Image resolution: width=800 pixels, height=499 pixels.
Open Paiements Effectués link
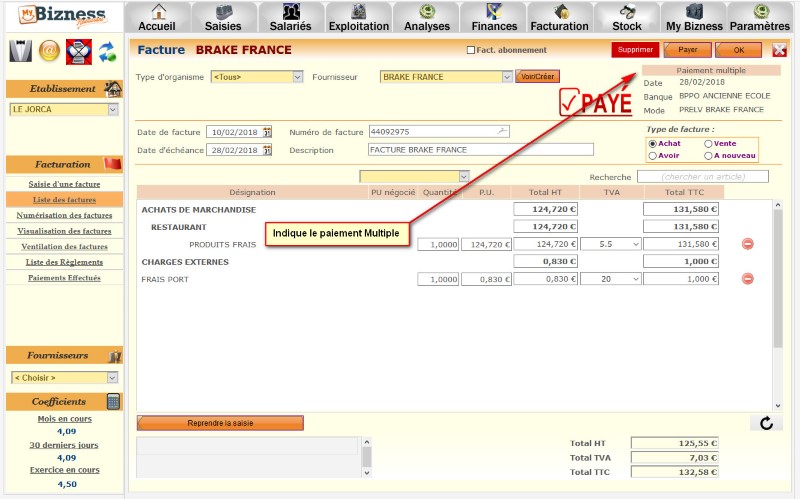pyautogui.click(x=64, y=278)
